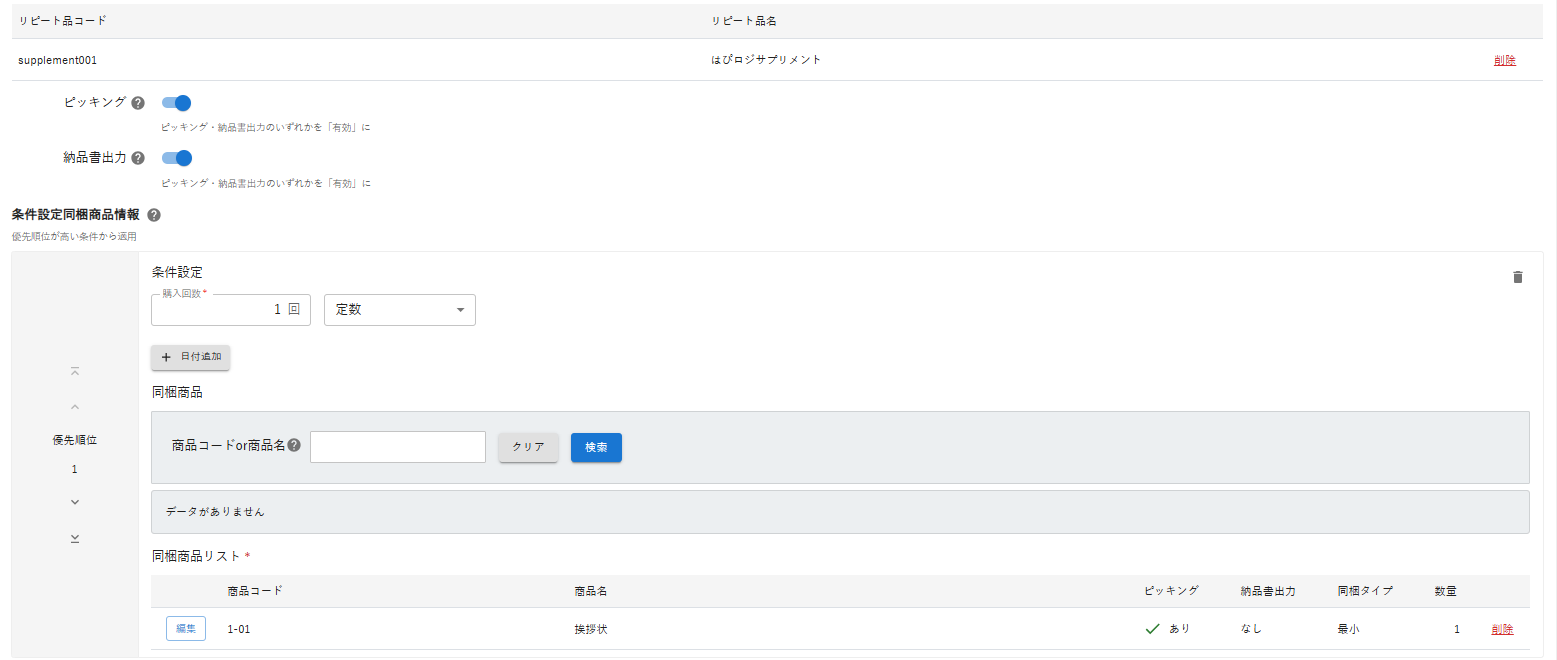Move priority to top with double-up arrow
The image size is (1557, 660).
point(75,371)
